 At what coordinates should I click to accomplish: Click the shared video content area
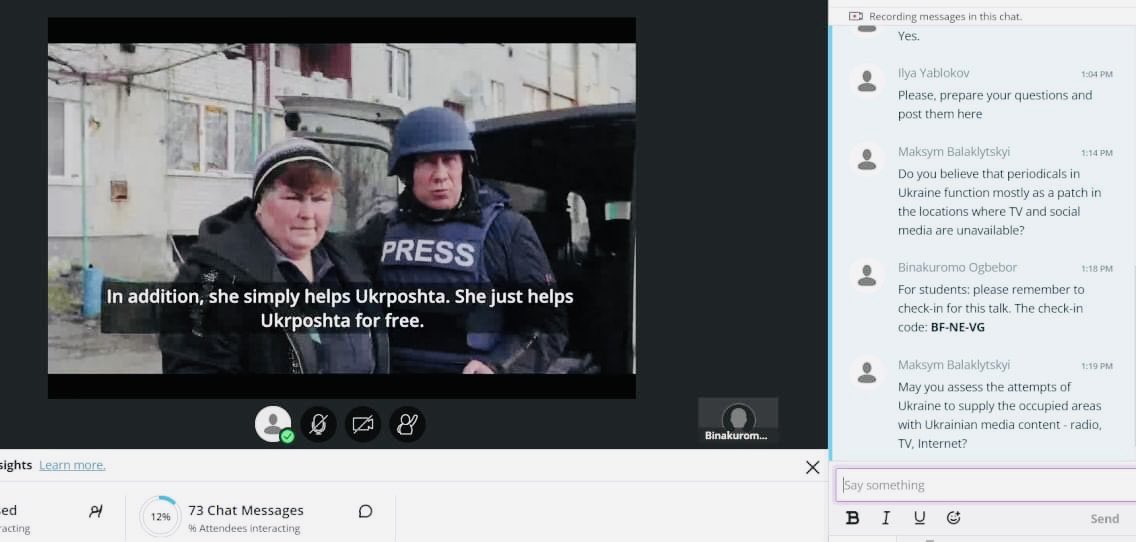click(342, 208)
